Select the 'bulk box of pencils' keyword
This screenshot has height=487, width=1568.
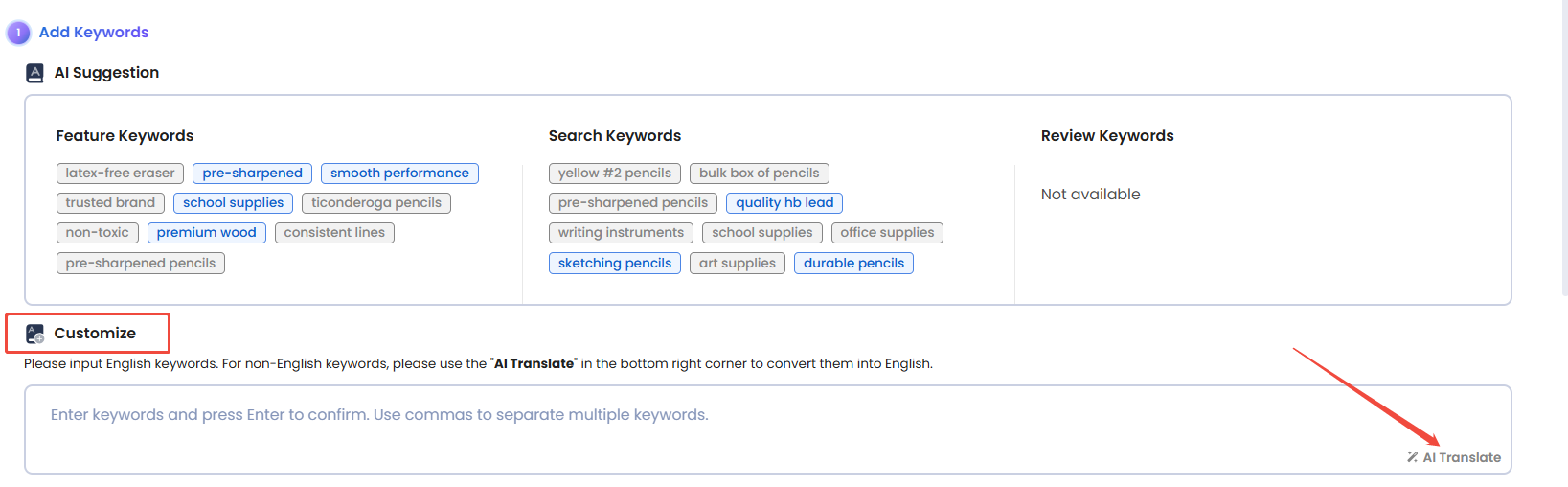pyautogui.click(x=760, y=174)
